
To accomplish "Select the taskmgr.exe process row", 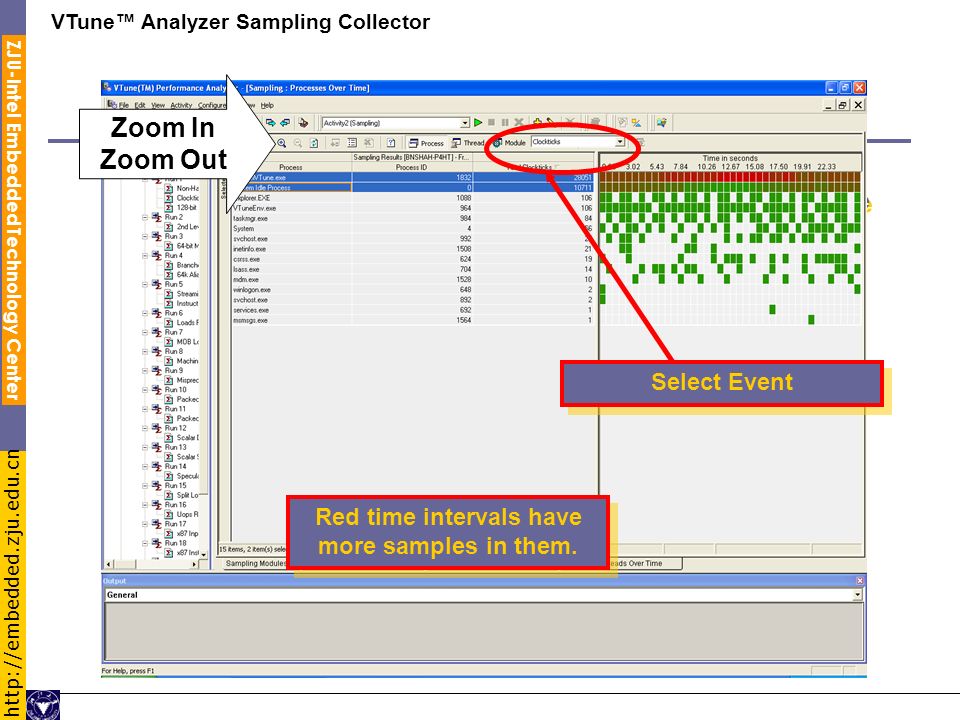I will (412, 219).
